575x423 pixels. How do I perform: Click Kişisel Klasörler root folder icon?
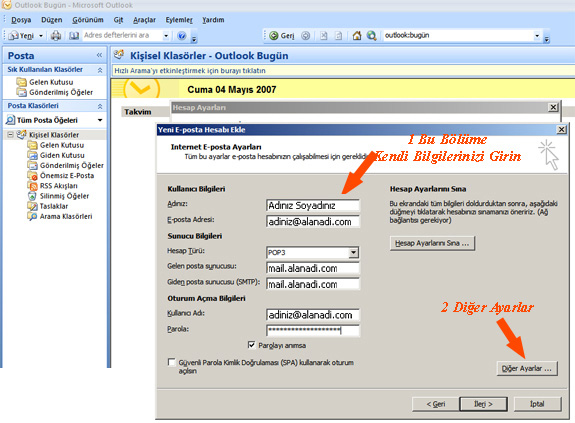coord(22,135)
